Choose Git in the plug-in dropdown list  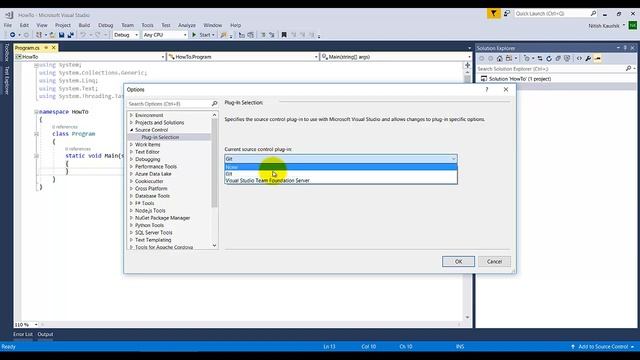click(x=341, y=174)
